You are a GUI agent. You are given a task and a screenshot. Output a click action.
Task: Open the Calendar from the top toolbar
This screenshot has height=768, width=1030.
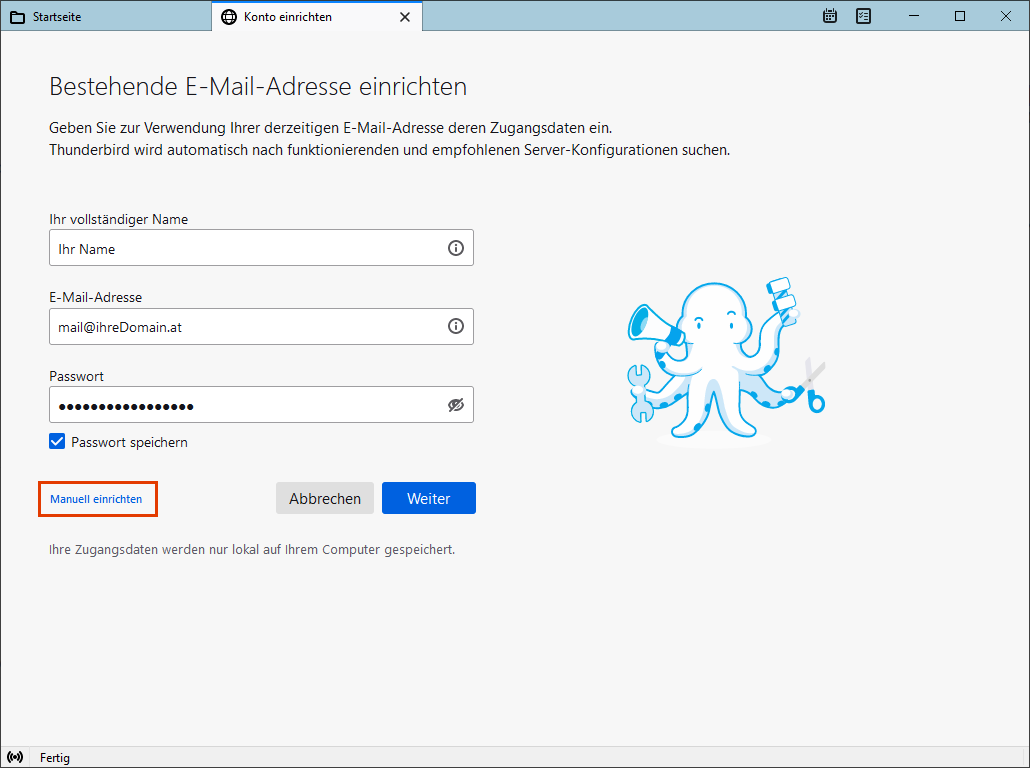tap(830, 16)
